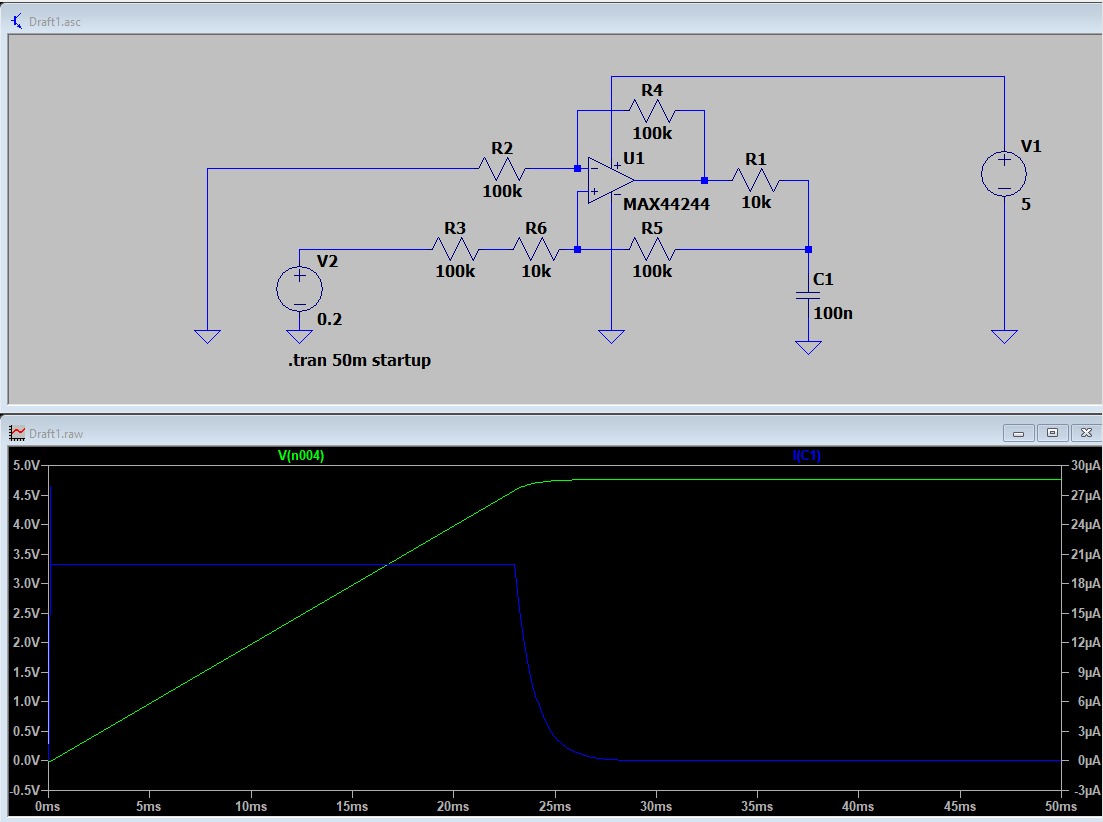1103x822 pixels.
Task: Click the Draft1.asc schematic window icon
Action: click(17, 21)
